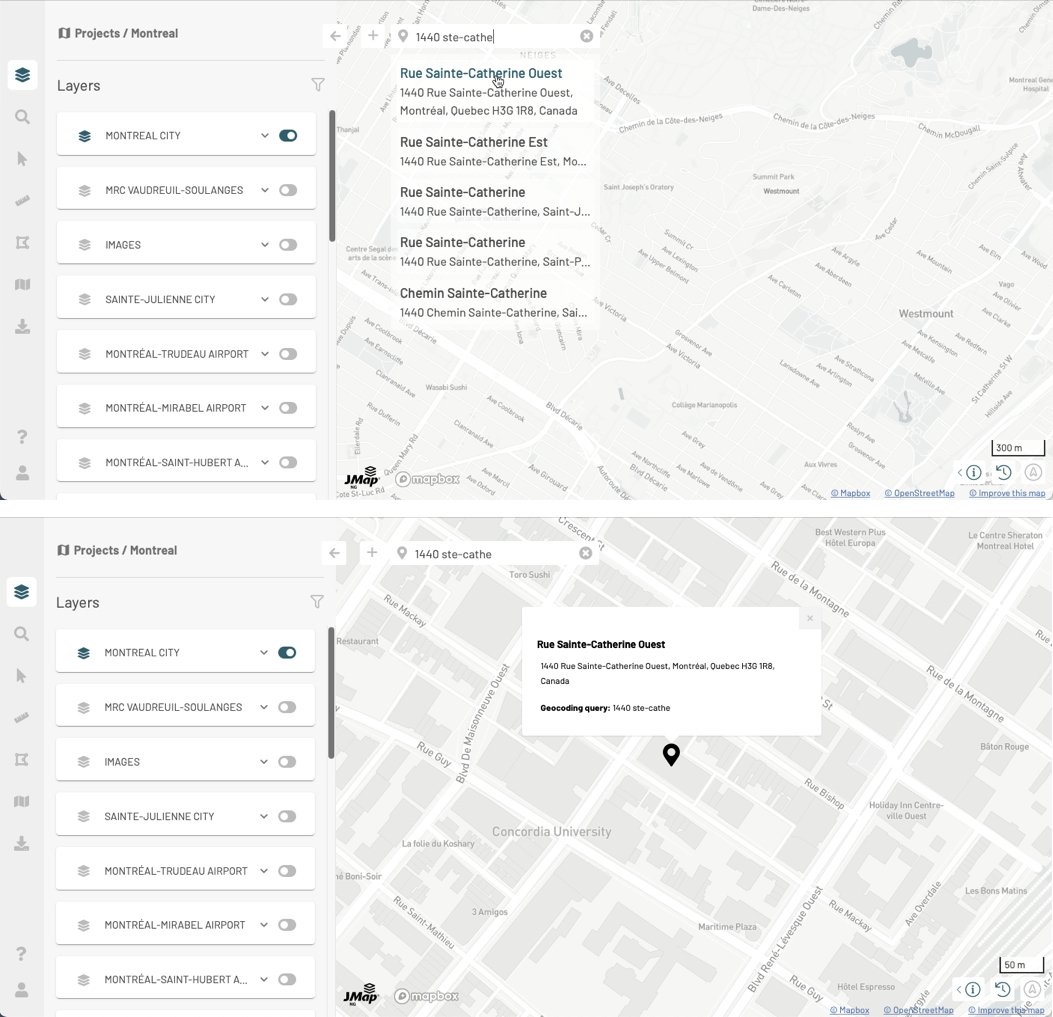Viewport: 1053px width, 1017px height.
Task: Open the Improve this map link near 50 m scale
Action: (1005, 1010)
